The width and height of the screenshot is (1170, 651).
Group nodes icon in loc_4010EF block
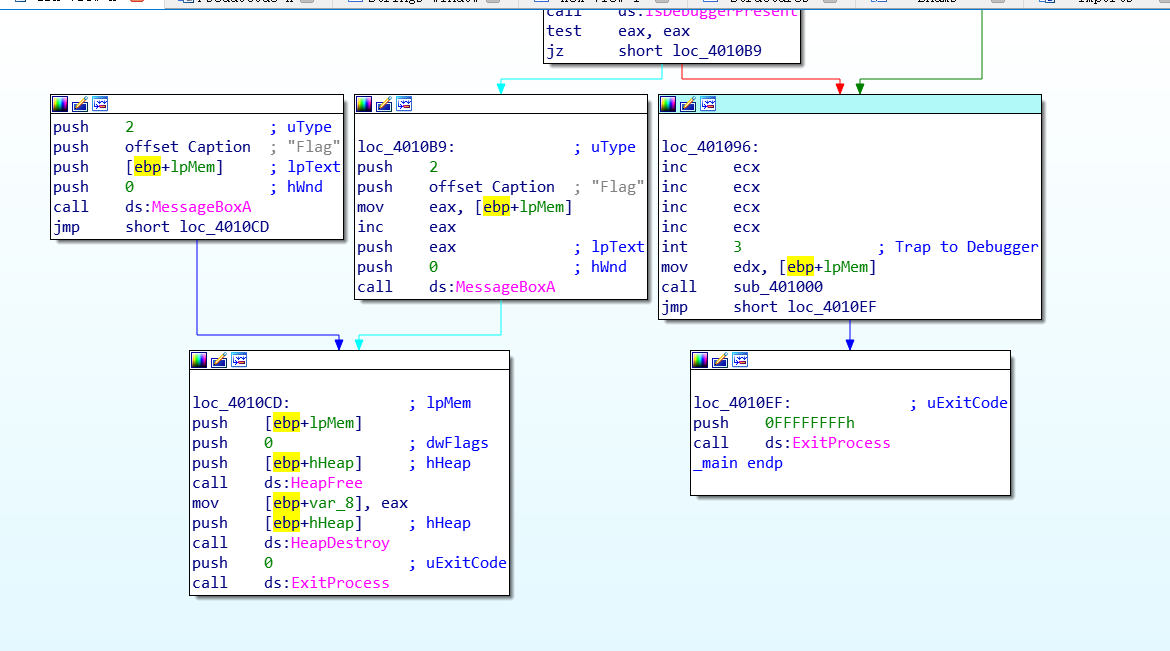[x=740, y=361]
